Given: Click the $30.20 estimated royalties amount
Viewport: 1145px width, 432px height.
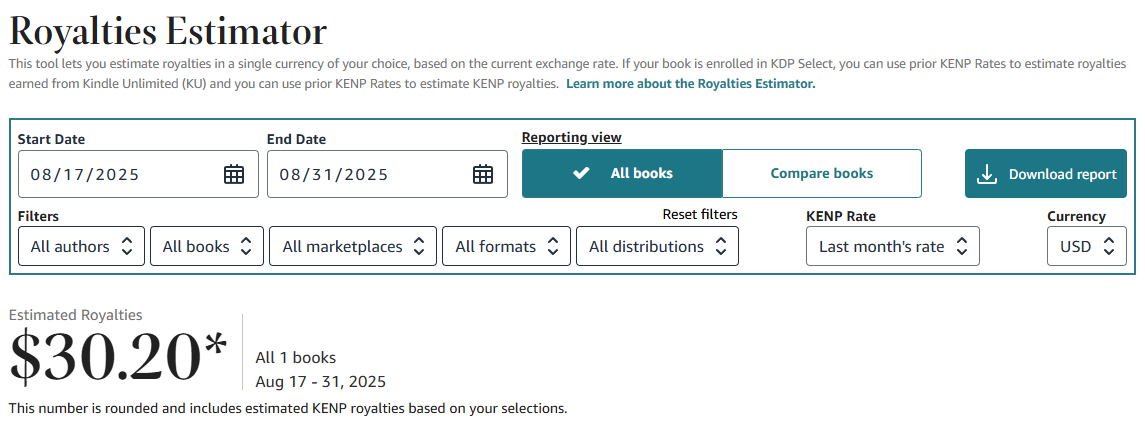Looking at the screenshot, I should click(118, 357).
